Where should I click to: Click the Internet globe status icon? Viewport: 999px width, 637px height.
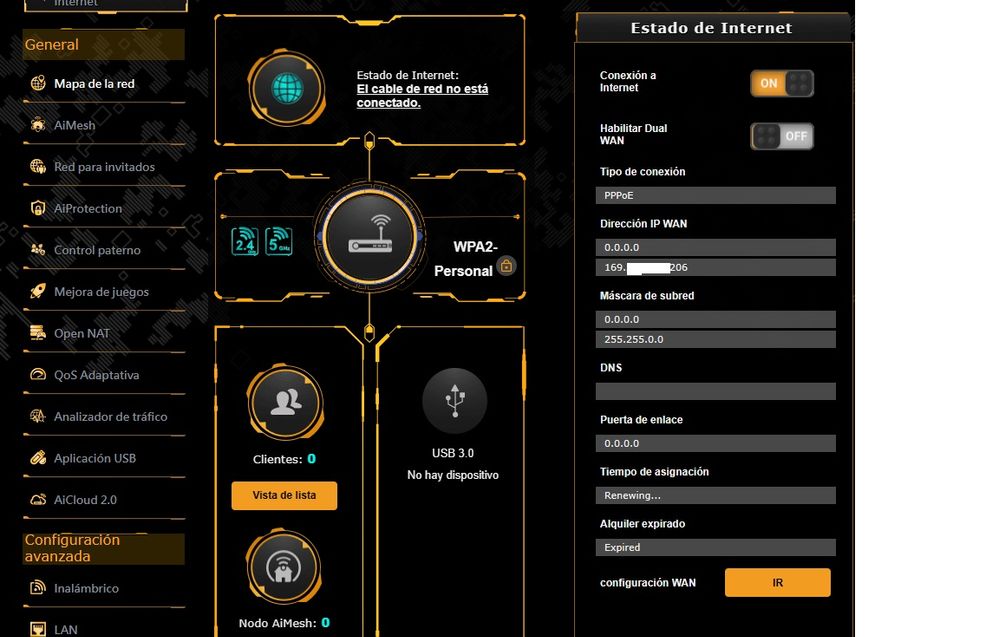[x=288, y=89]
